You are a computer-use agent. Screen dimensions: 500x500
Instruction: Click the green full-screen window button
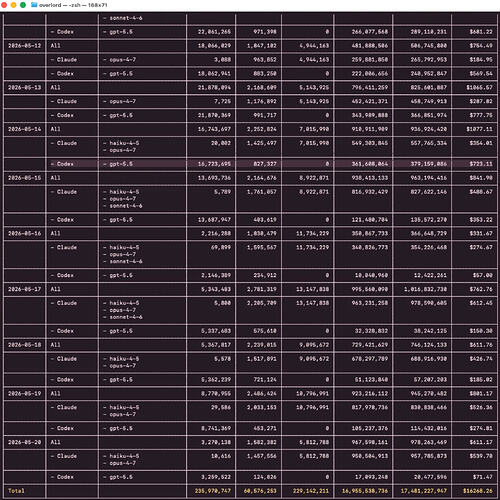click(23, 5)
